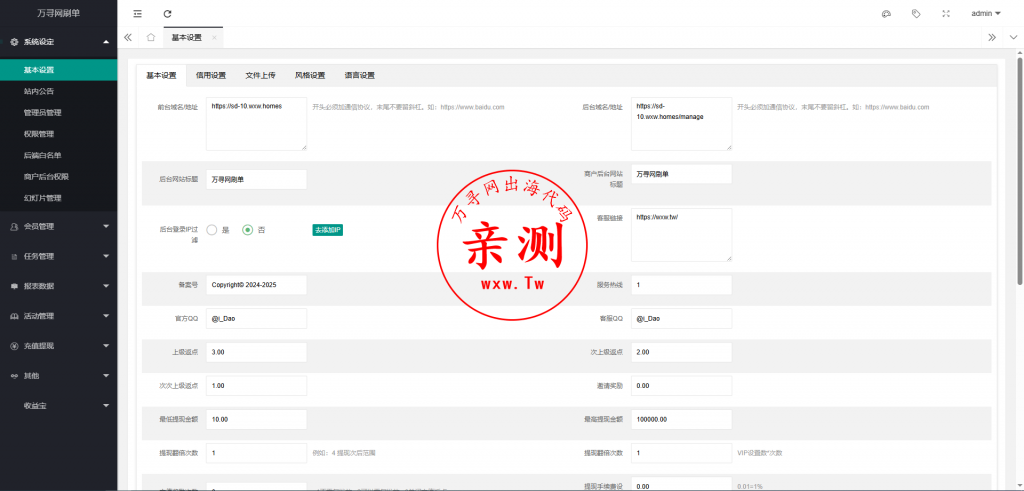Select the highlighted 基本设置 sidebar item
The width and height of the screenshot is (1024, 491).
59,70
